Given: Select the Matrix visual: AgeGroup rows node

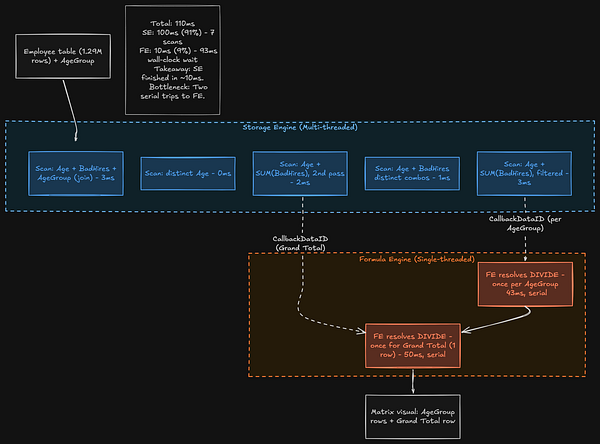Looking at the screenshot, I should 413,416.
